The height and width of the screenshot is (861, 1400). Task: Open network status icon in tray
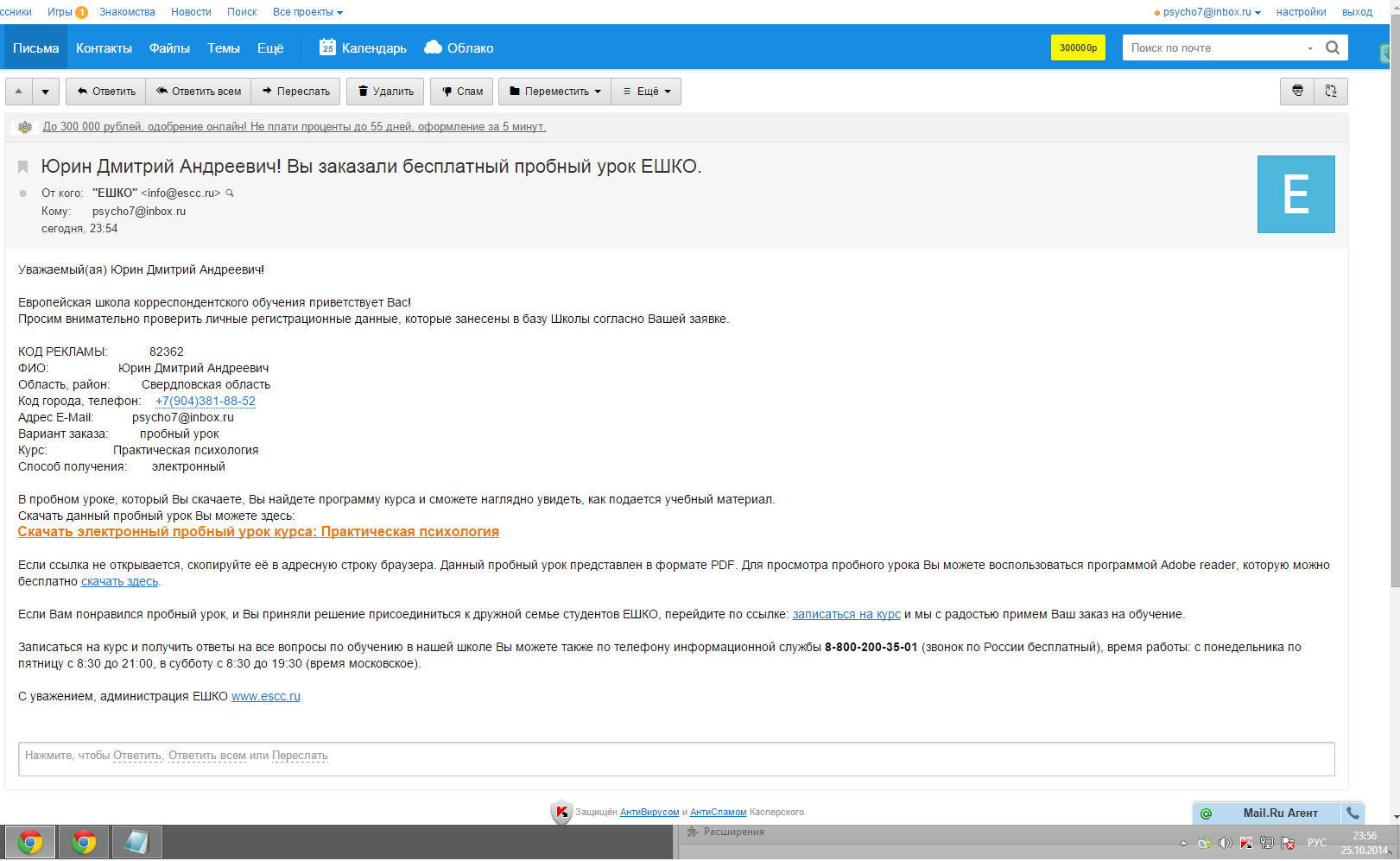point(1266,843)
